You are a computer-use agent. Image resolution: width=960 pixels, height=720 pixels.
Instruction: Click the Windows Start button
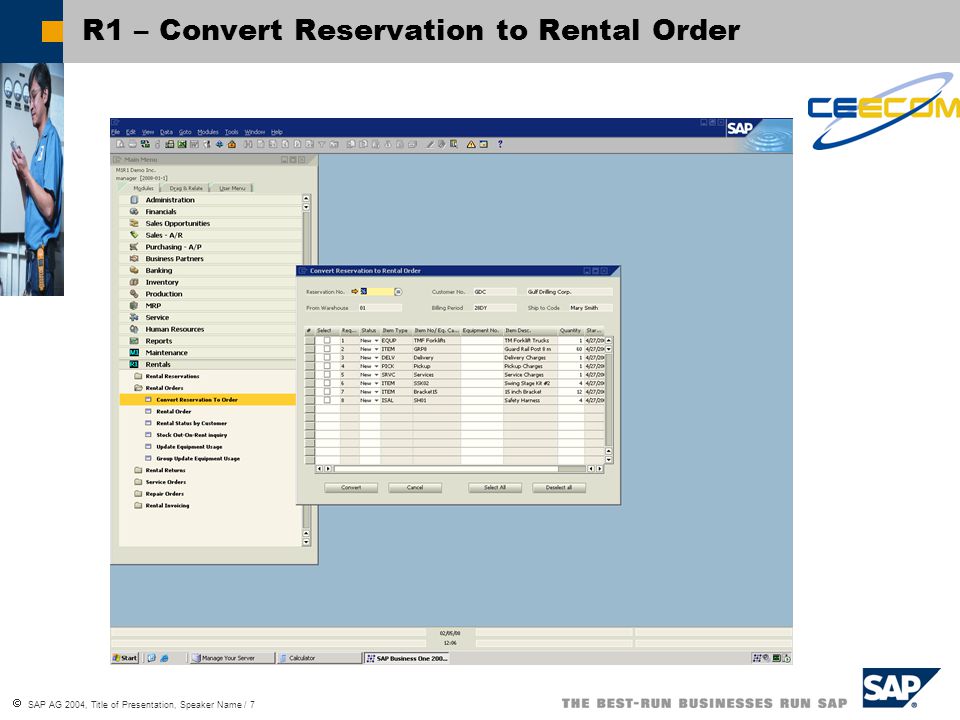coord(125,658)
